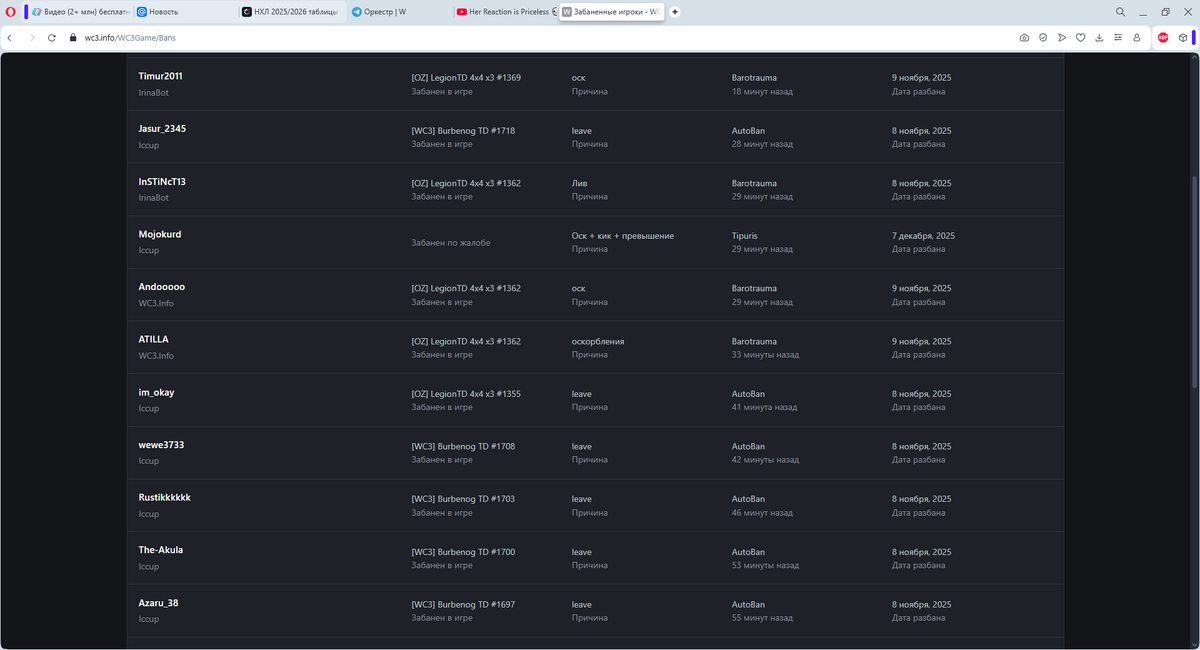Screen dimensions: 1200x650
Task: Open the privacy shield icon in address bar
Action: point(1043,38)
